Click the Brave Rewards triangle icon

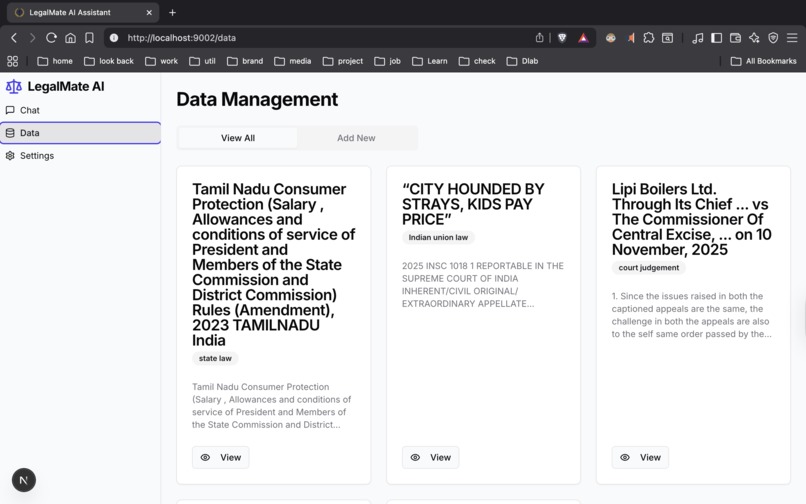tap(583, 38)
